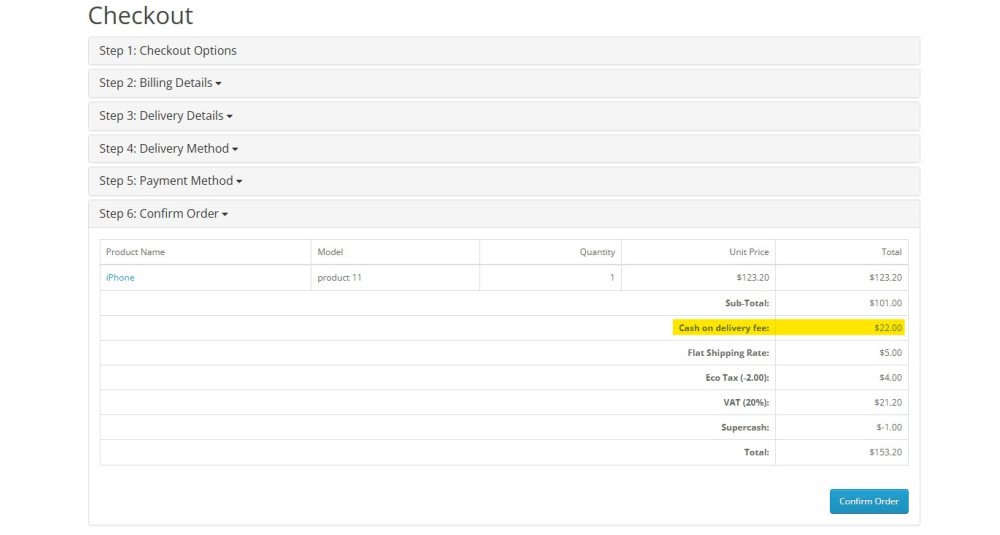Click the caret beside Payment Method
Image resolution: width=1000 pixels, height=535 pixels.
pyautogui.click(x=239, y=182)
